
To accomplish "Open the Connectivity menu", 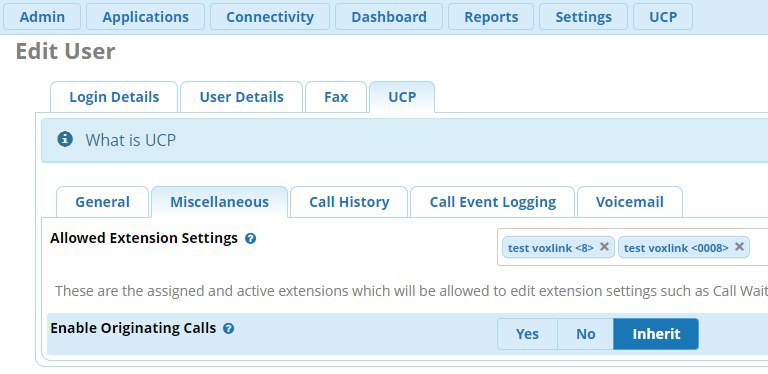I will [270, 17].
